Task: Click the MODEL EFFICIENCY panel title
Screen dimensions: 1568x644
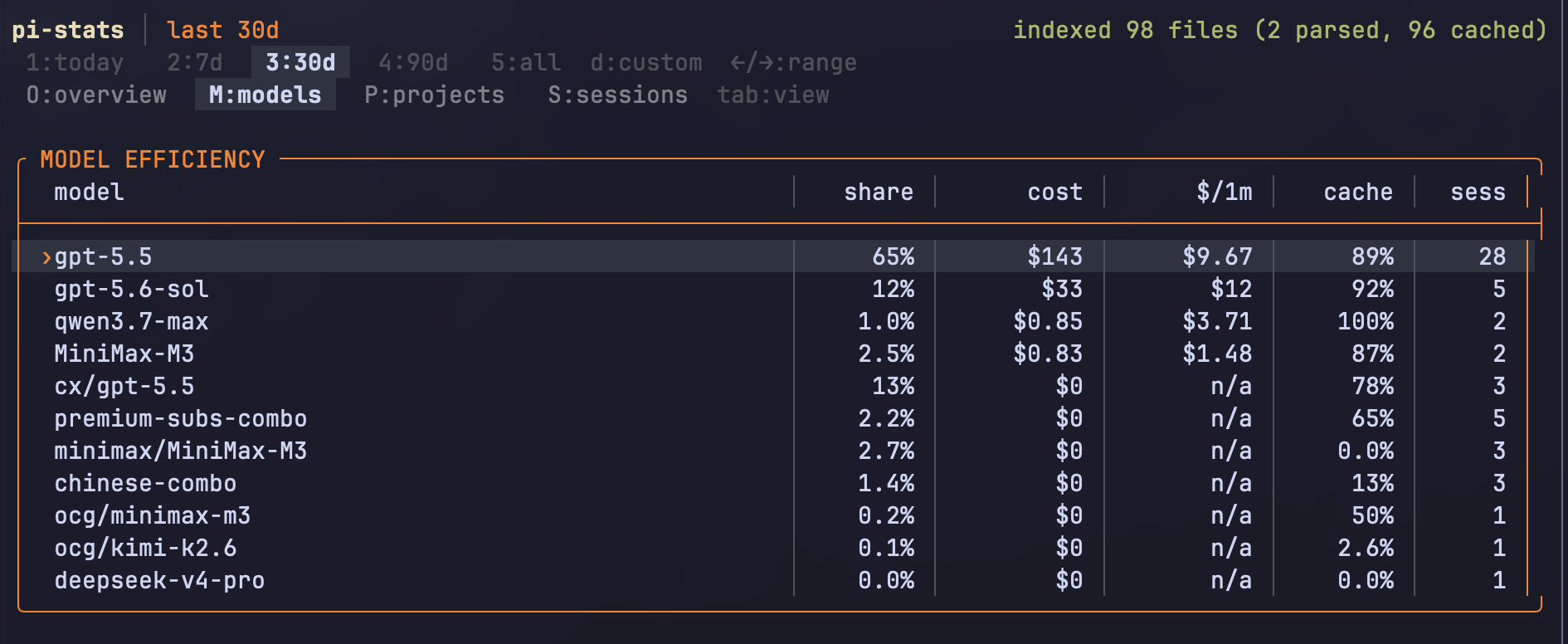Action: point(153,159)
